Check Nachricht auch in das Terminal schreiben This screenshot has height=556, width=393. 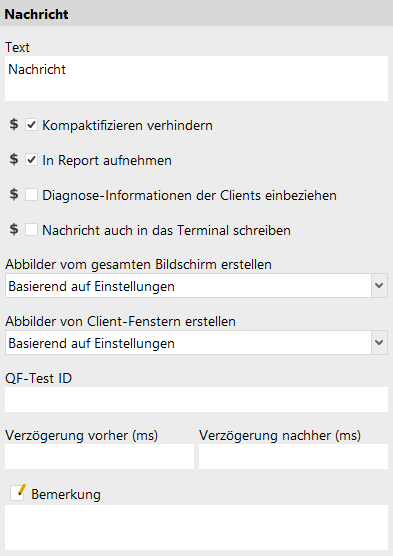click(32, 230)
